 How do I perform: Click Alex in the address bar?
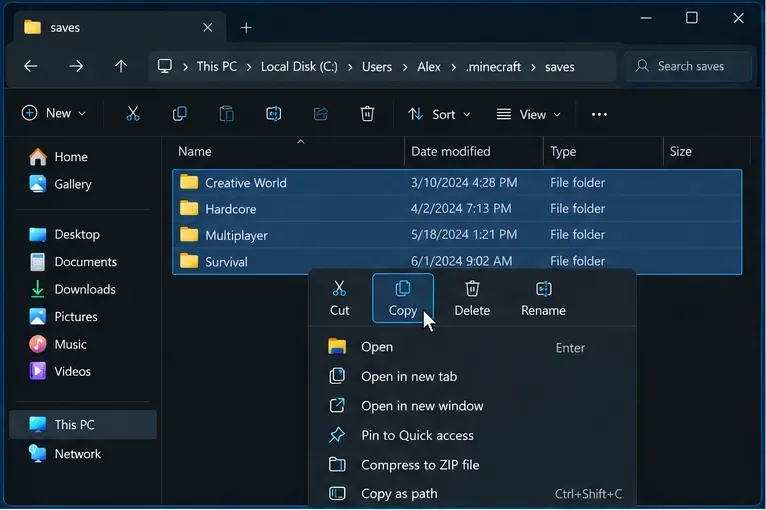click(x=429, y=66)
